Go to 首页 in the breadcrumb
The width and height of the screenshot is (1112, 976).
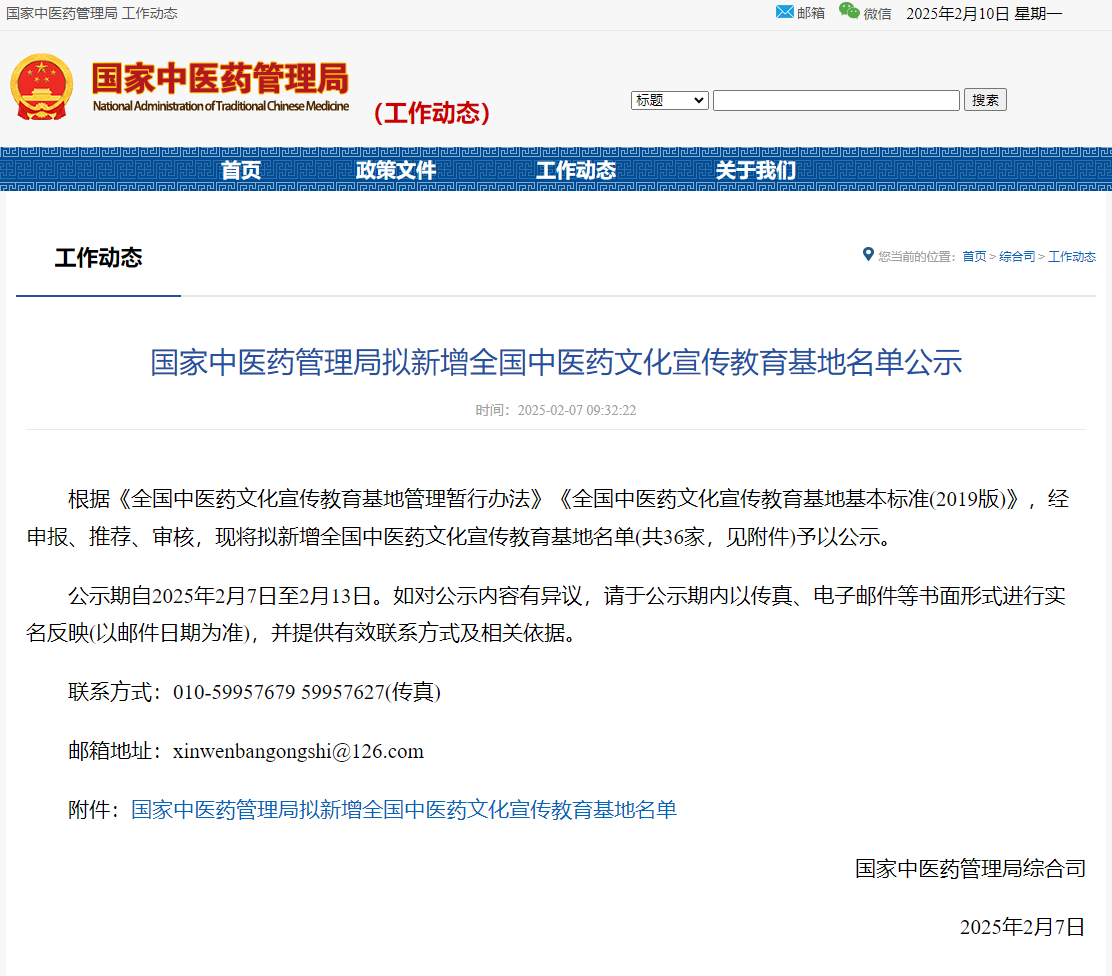click(974, 256)
